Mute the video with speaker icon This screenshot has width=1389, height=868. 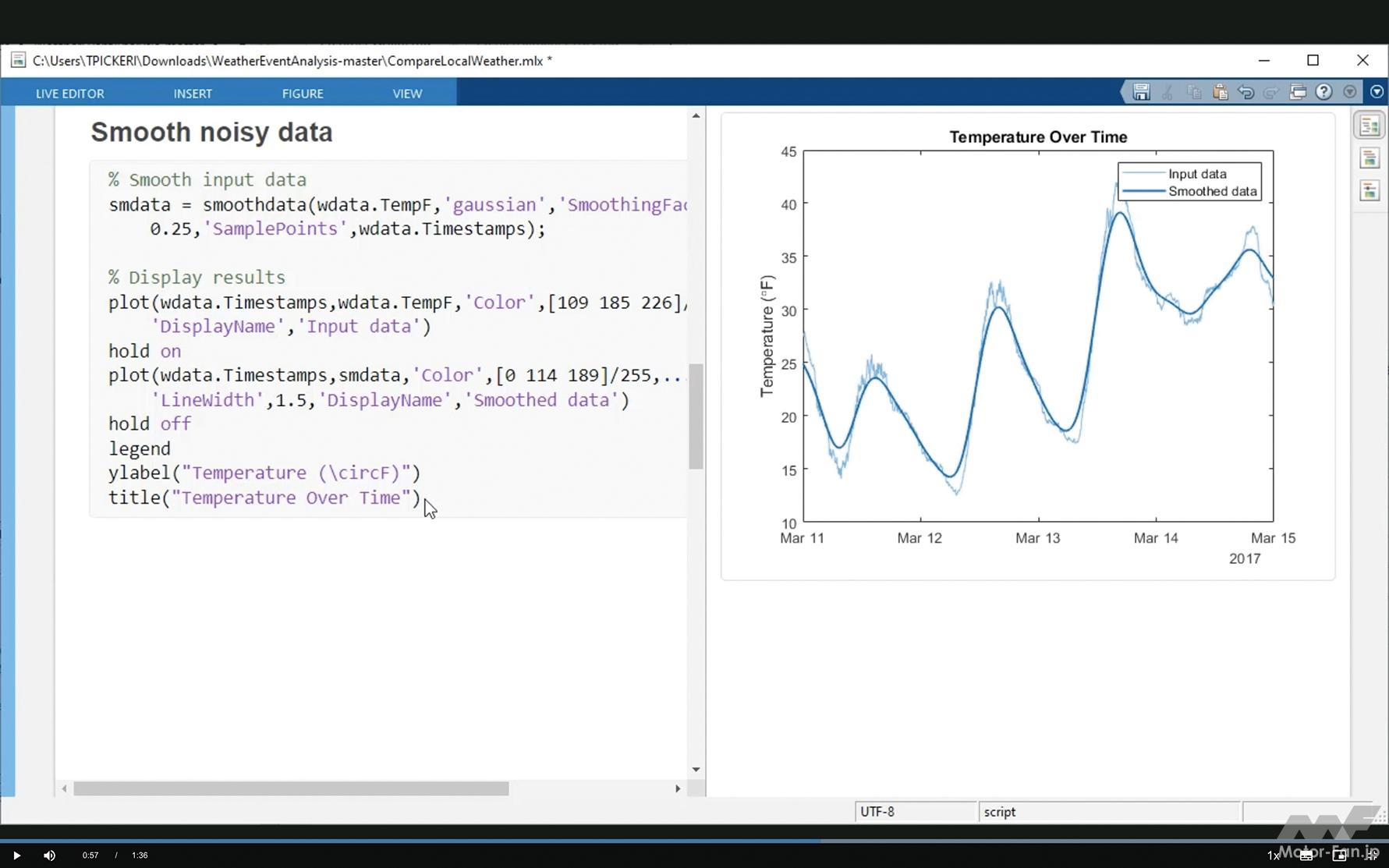point(49,856)
